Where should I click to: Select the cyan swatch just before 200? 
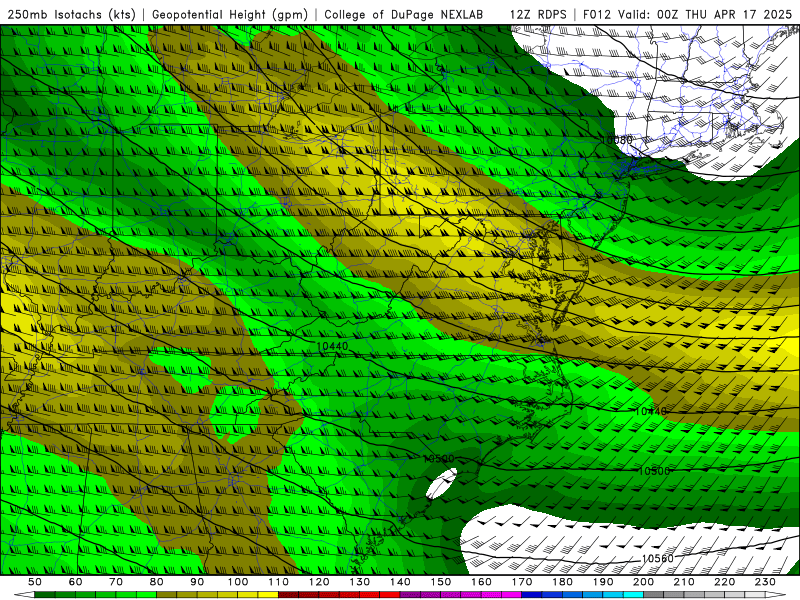[633, 595]
